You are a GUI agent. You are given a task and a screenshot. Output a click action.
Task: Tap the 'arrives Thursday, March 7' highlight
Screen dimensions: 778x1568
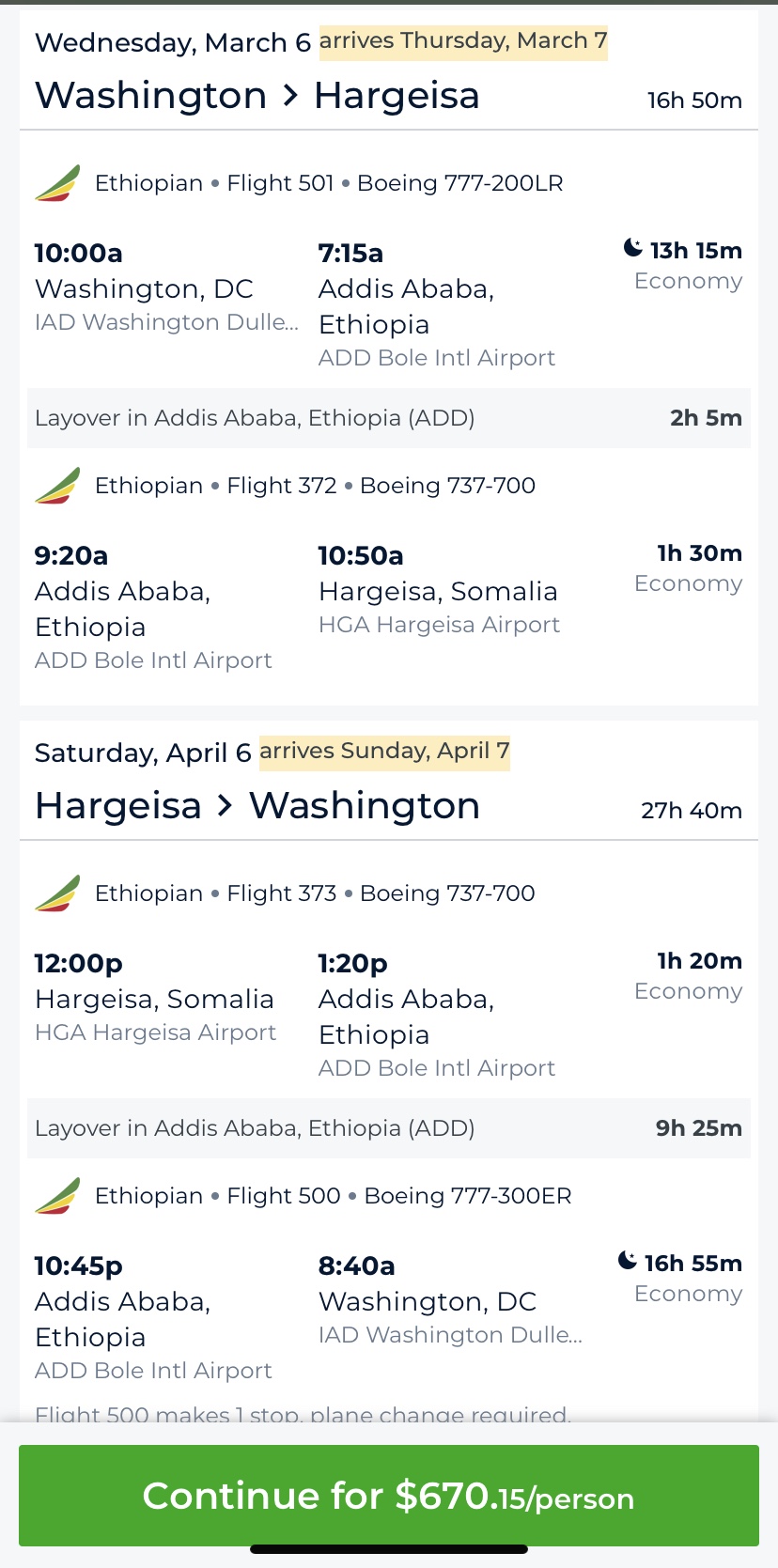463,42
